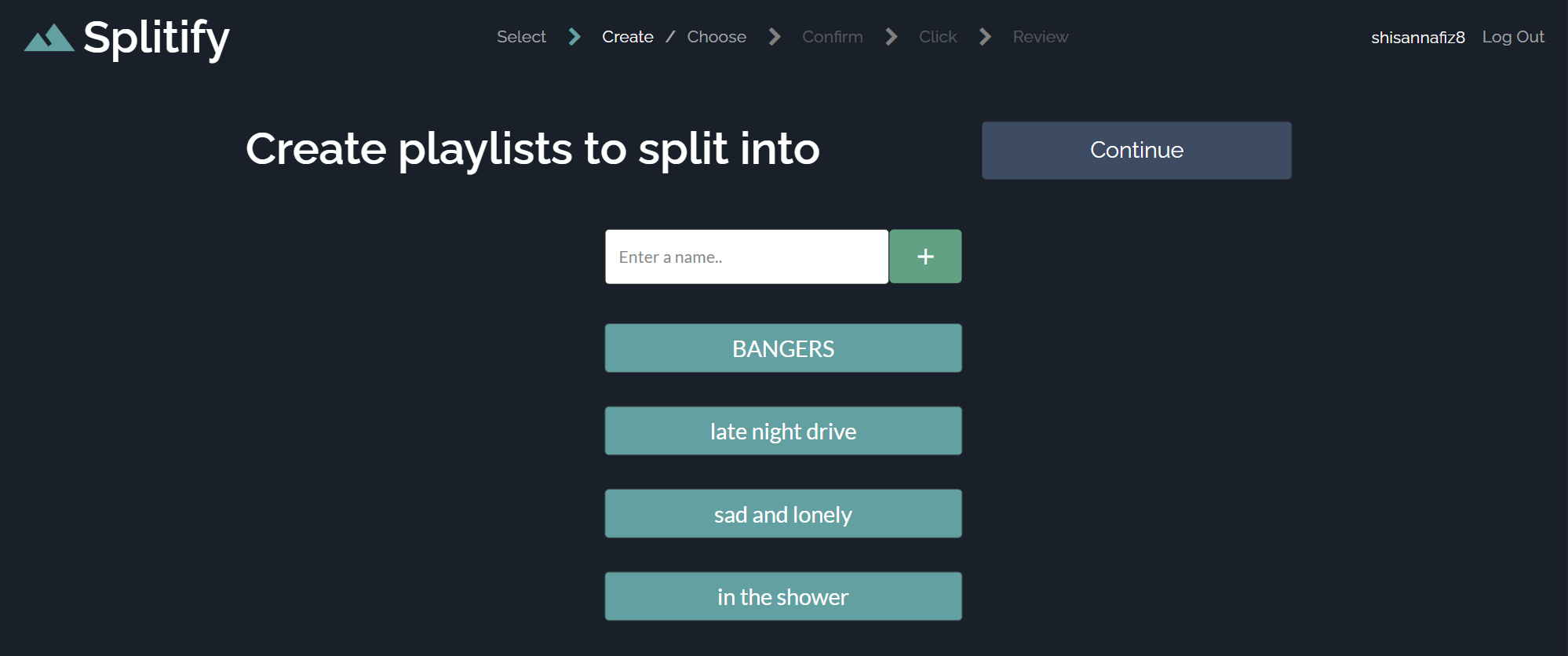Click Log Out
This screenshot has width=1568, height=656.
point(1512,36)
